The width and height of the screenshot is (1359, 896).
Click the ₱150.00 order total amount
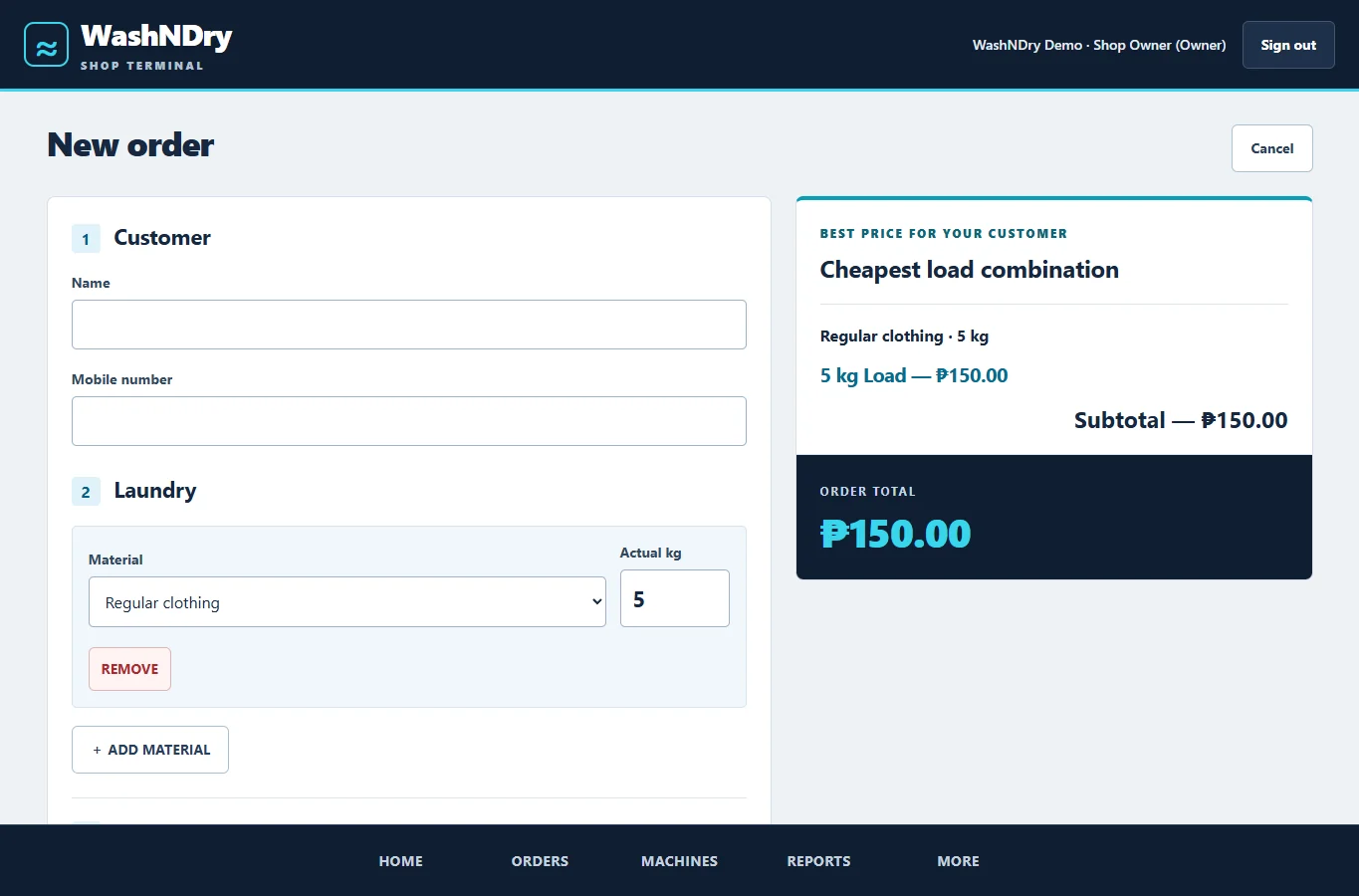895,534
